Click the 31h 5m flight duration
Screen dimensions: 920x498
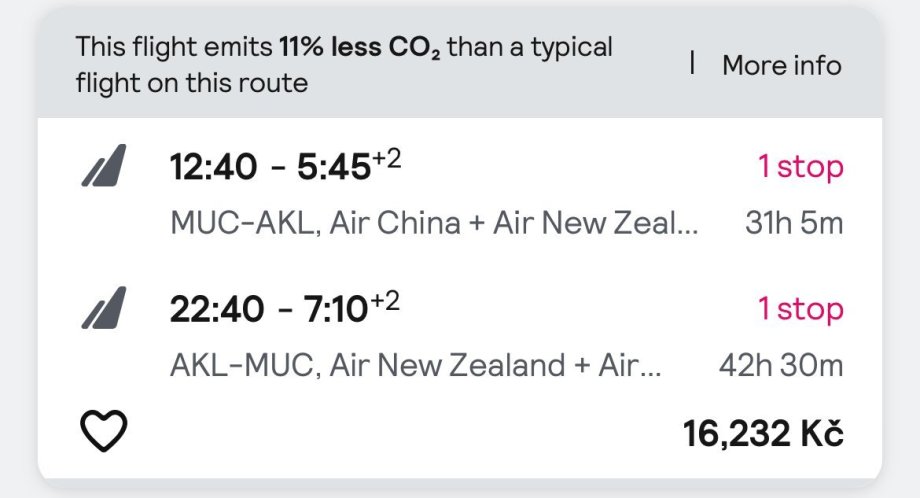(x=794, y=223)
